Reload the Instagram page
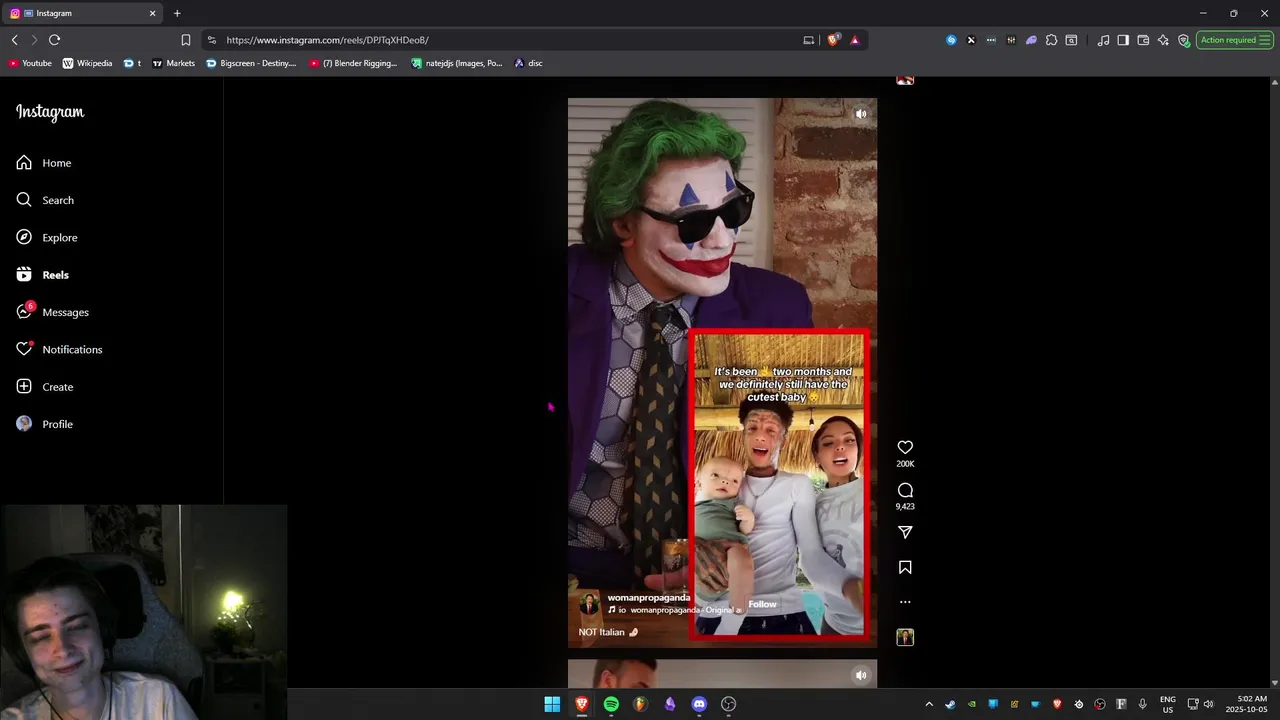1280x720 pixels. pos(54,40)
